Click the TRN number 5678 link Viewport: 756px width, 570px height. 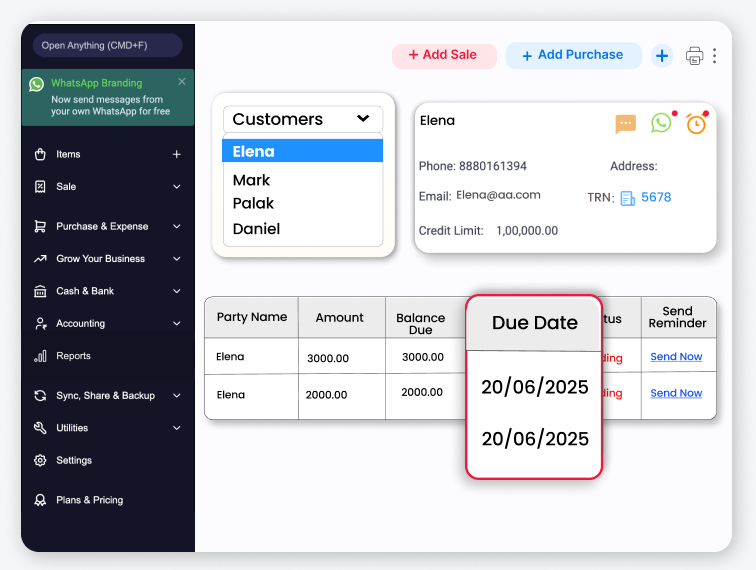click(656, 197)
